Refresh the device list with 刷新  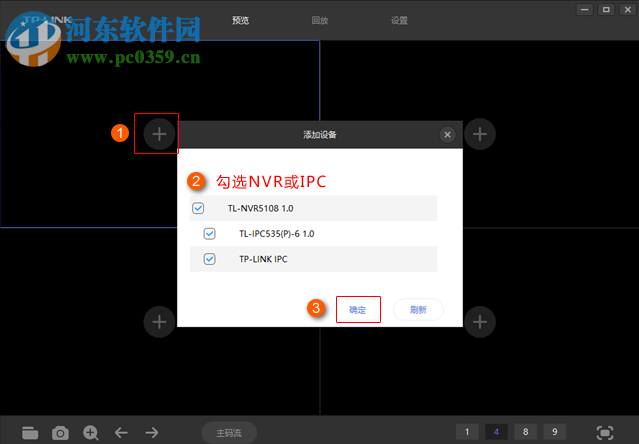(x=418, y=310)
